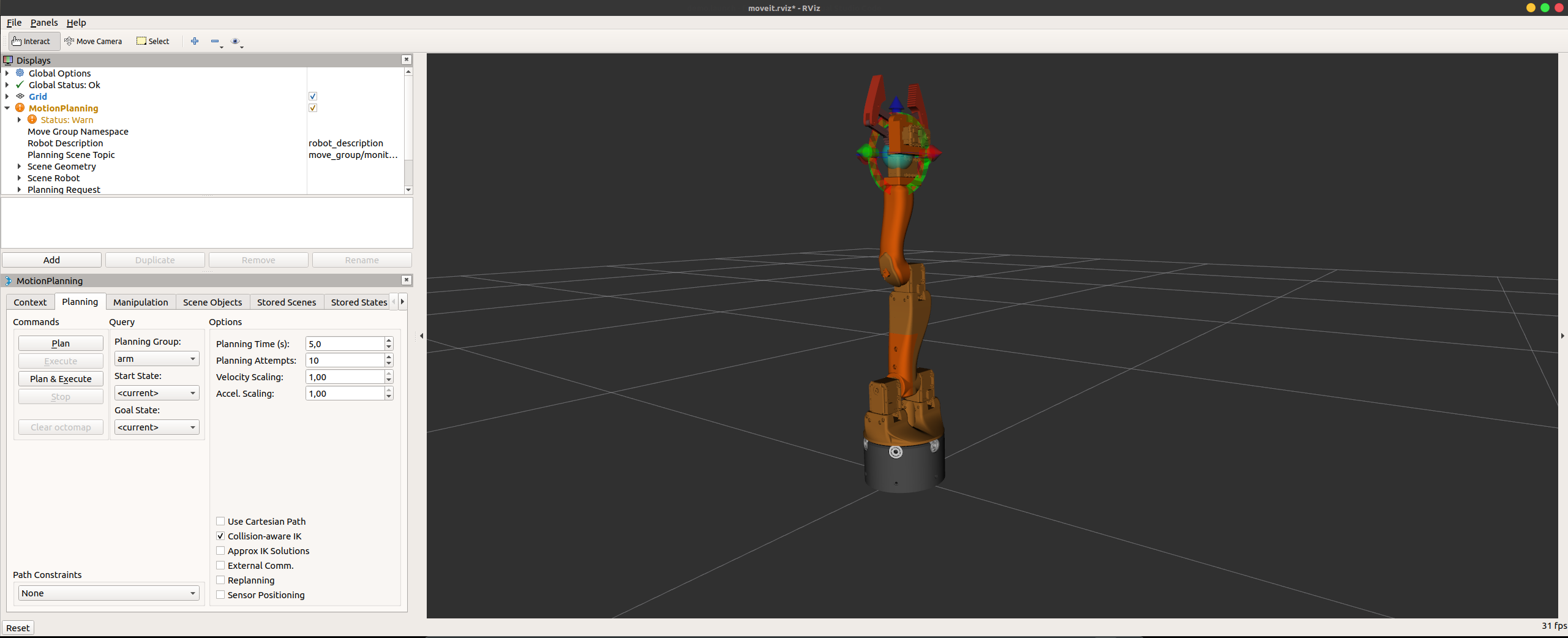Switch to the Scene Objects tab
Screen dimensions: 1568x638
212,302
